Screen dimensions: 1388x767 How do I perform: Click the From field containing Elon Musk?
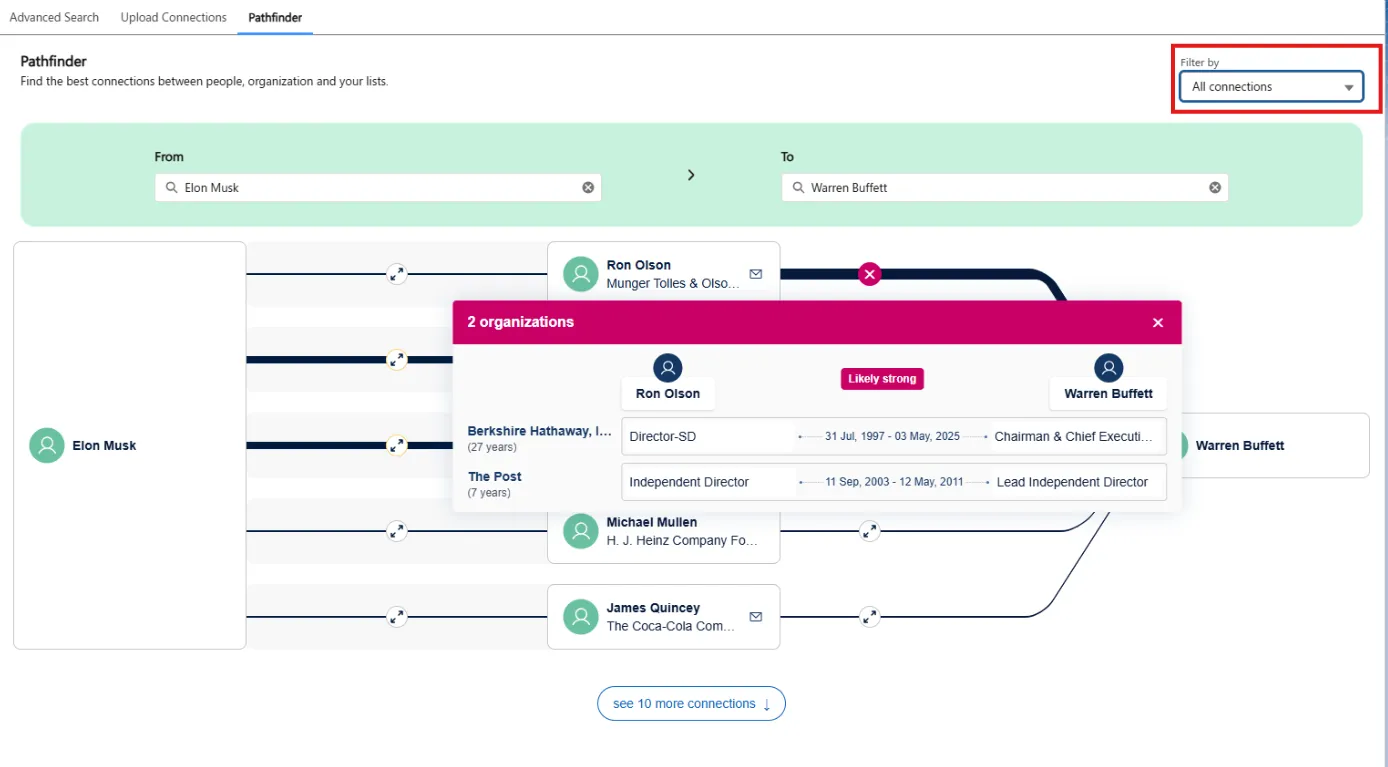378,188
